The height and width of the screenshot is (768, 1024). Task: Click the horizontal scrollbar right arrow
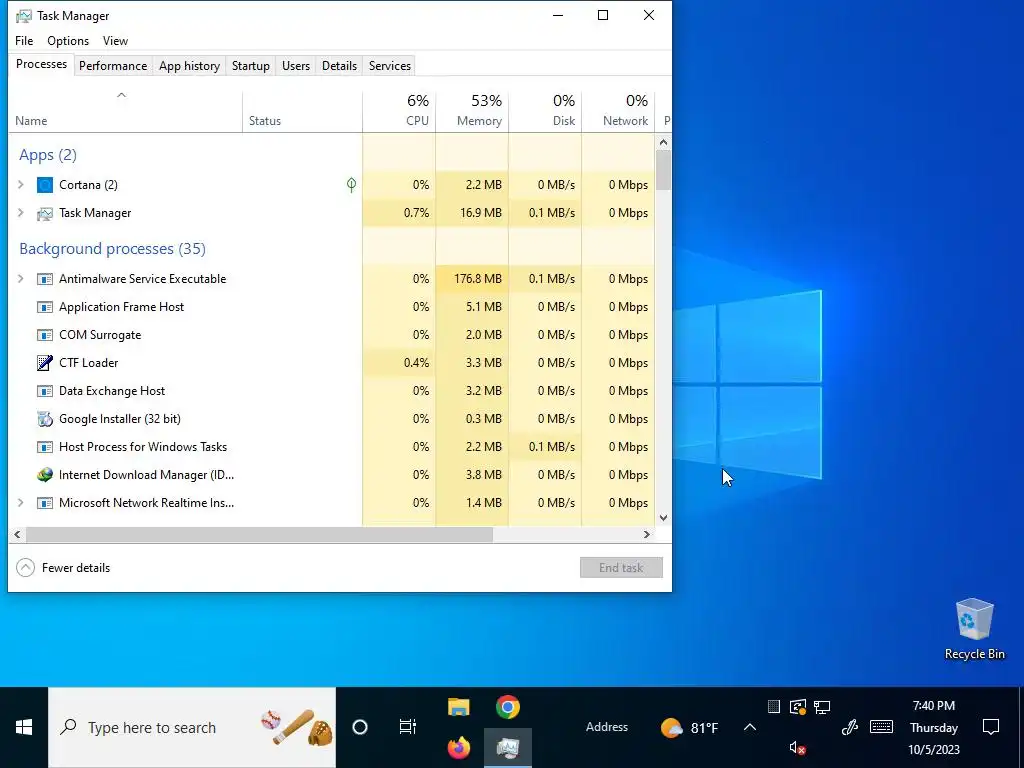click(647, 534)
